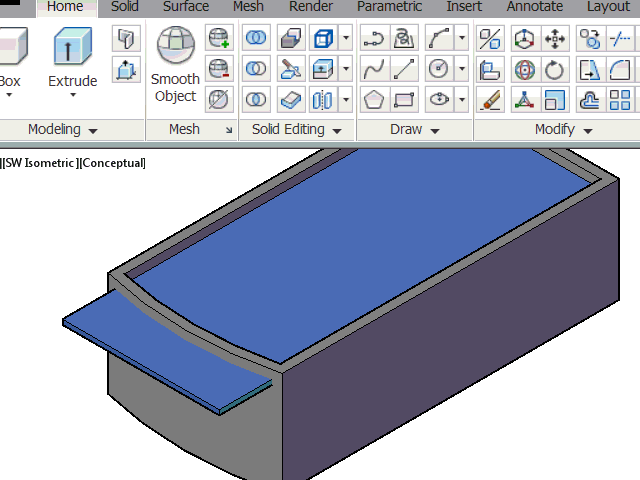Viewport: 640px width, 480px height.
Task: Open the Parametric ribbon tab
Action: [389, 7]
